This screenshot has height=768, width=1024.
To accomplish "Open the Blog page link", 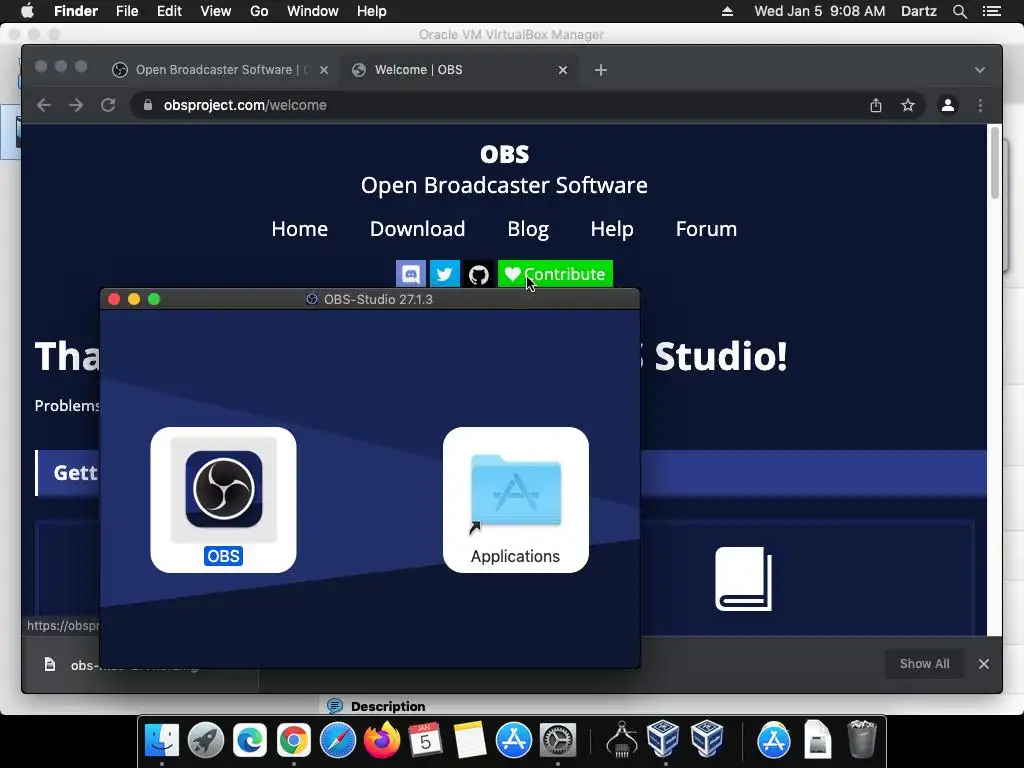I will 528,229.
